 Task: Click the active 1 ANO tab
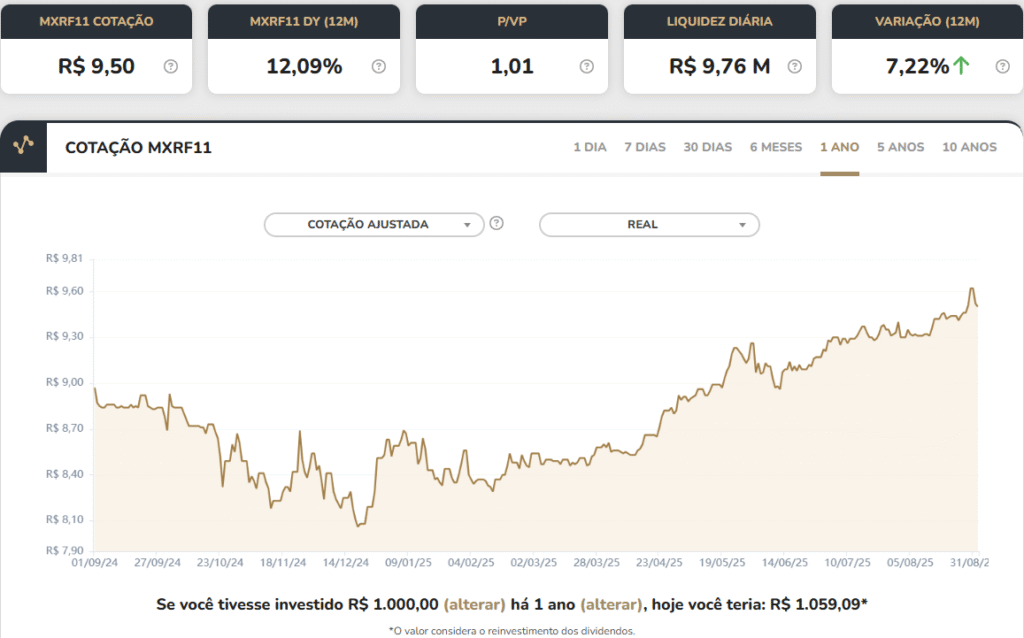[839, 147]
